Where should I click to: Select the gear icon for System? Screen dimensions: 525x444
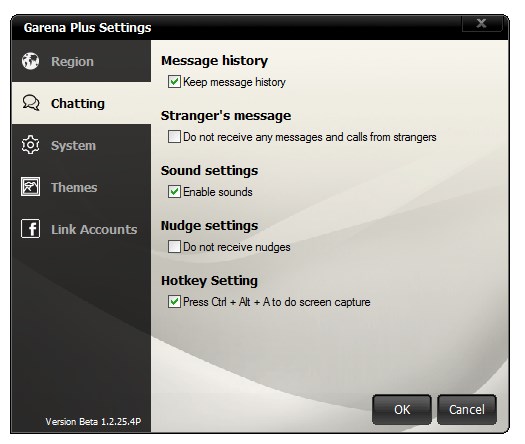click(x=30, y=145)
